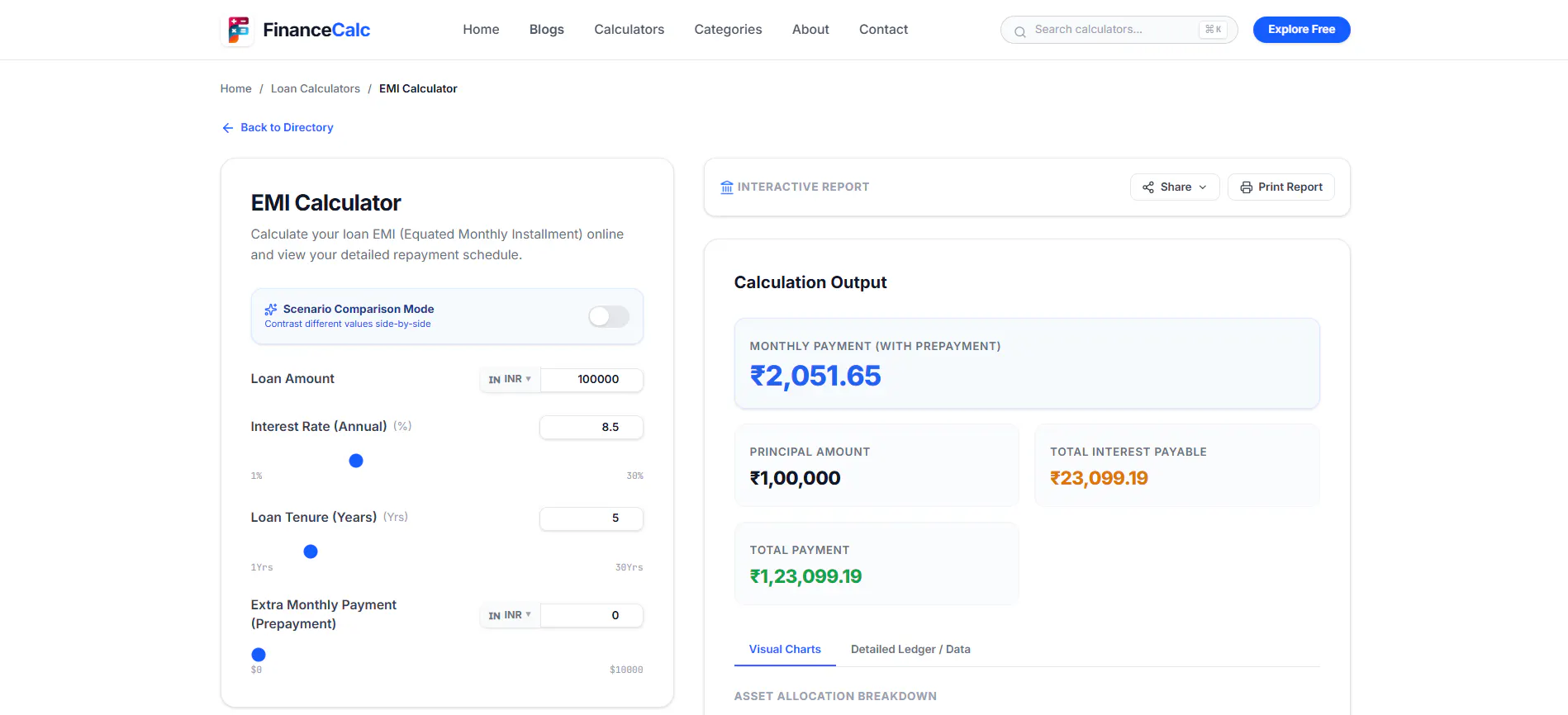1568x715 pixels.
Task: Click the FinanceCalc brand name
Action: pos(316,30)
